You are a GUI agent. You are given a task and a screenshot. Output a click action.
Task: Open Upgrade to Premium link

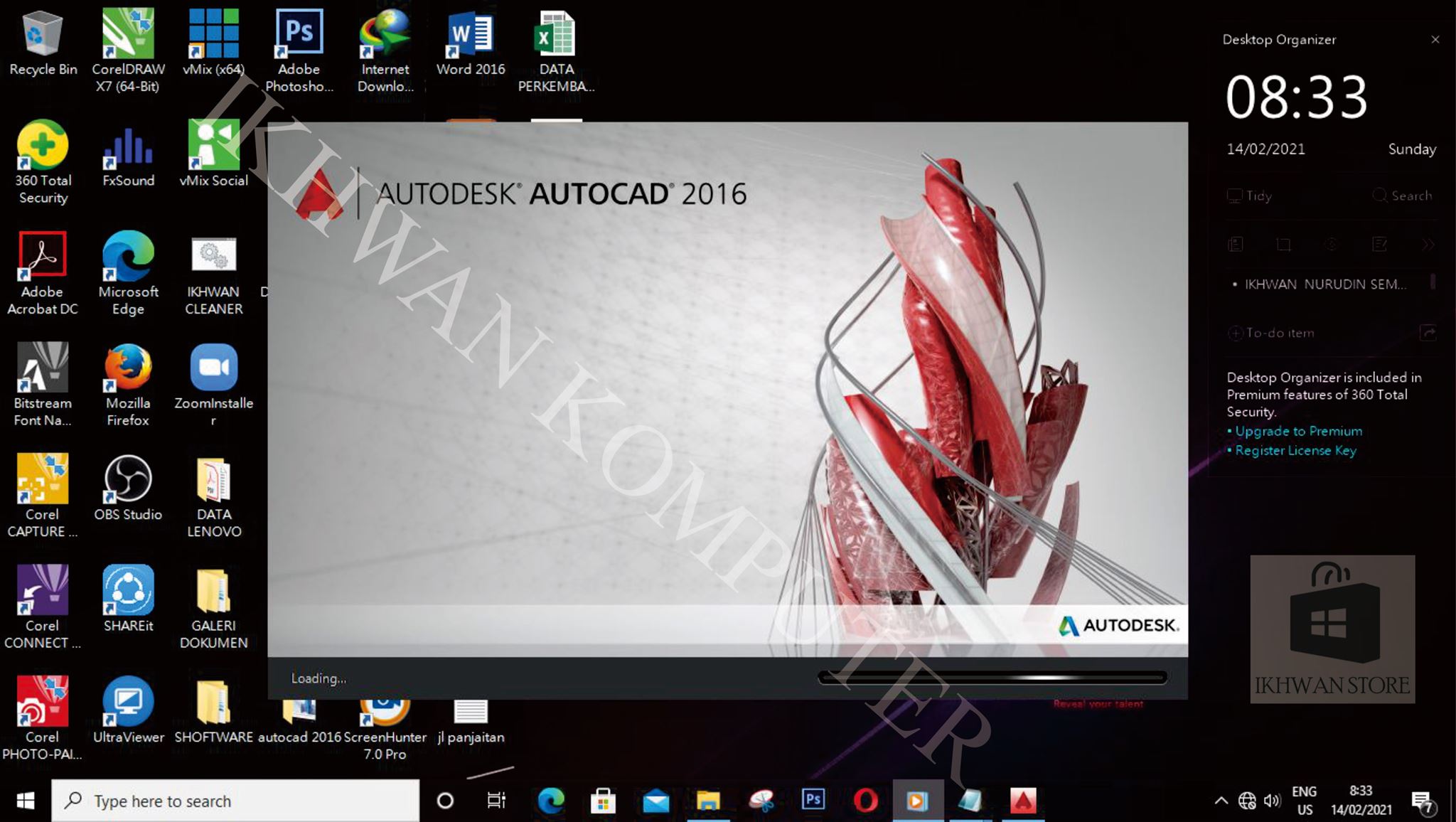pos(1298,431)
